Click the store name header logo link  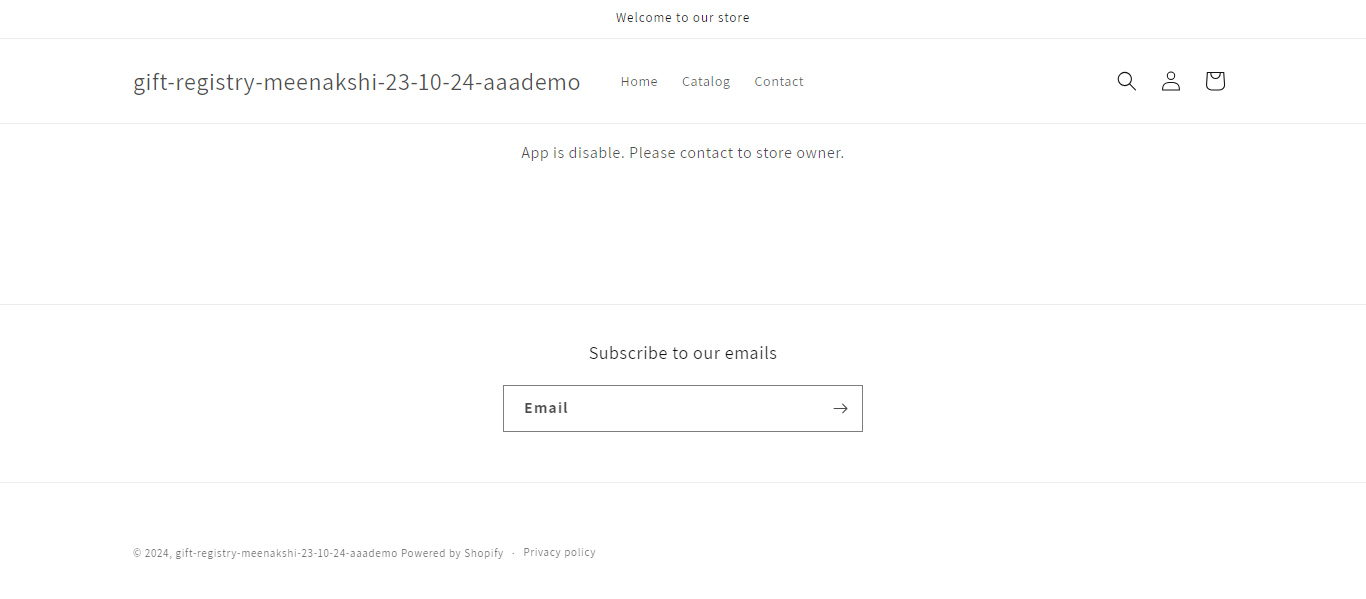coord(356,82)
